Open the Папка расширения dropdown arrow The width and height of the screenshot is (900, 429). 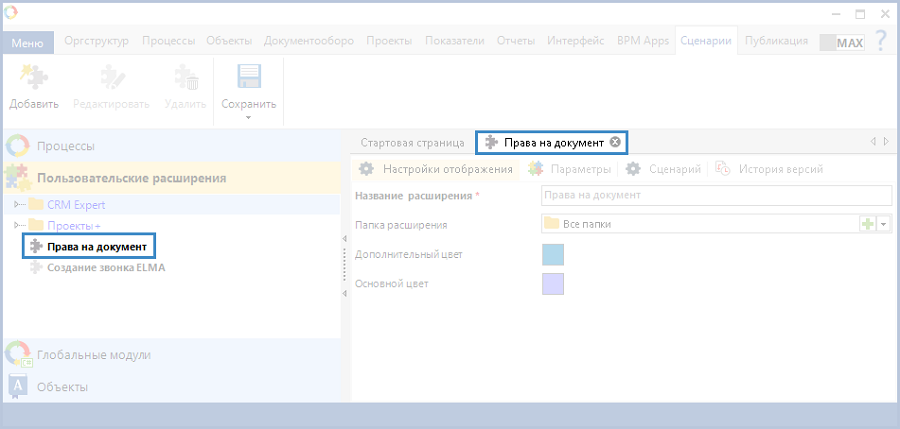(x=884, y=224)
